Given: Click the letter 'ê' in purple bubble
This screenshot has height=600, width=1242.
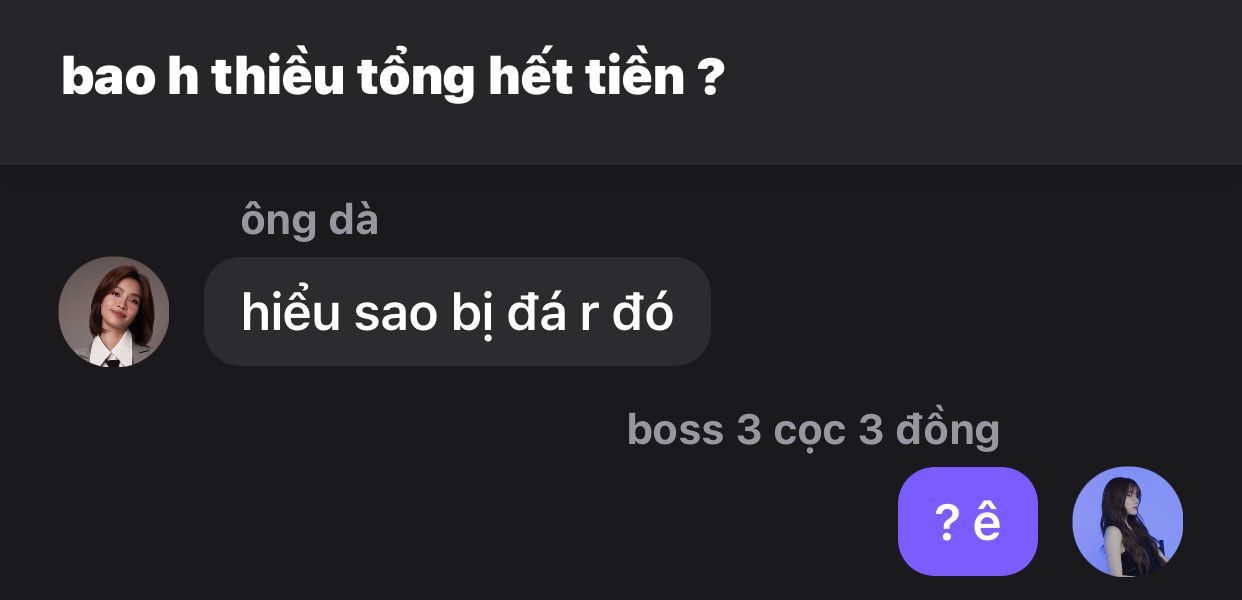Looking at the screenshot, I should click(987, 521).
